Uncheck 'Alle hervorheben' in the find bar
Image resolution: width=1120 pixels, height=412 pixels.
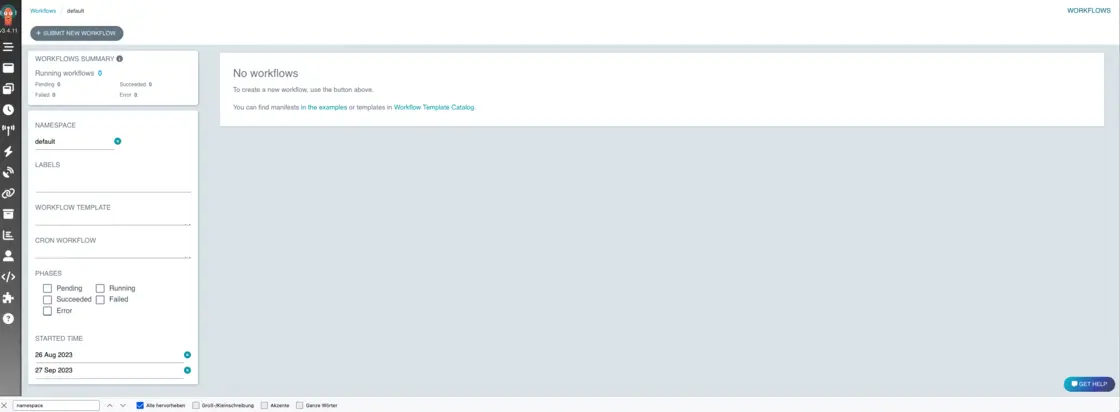click(x=140, y=405)
